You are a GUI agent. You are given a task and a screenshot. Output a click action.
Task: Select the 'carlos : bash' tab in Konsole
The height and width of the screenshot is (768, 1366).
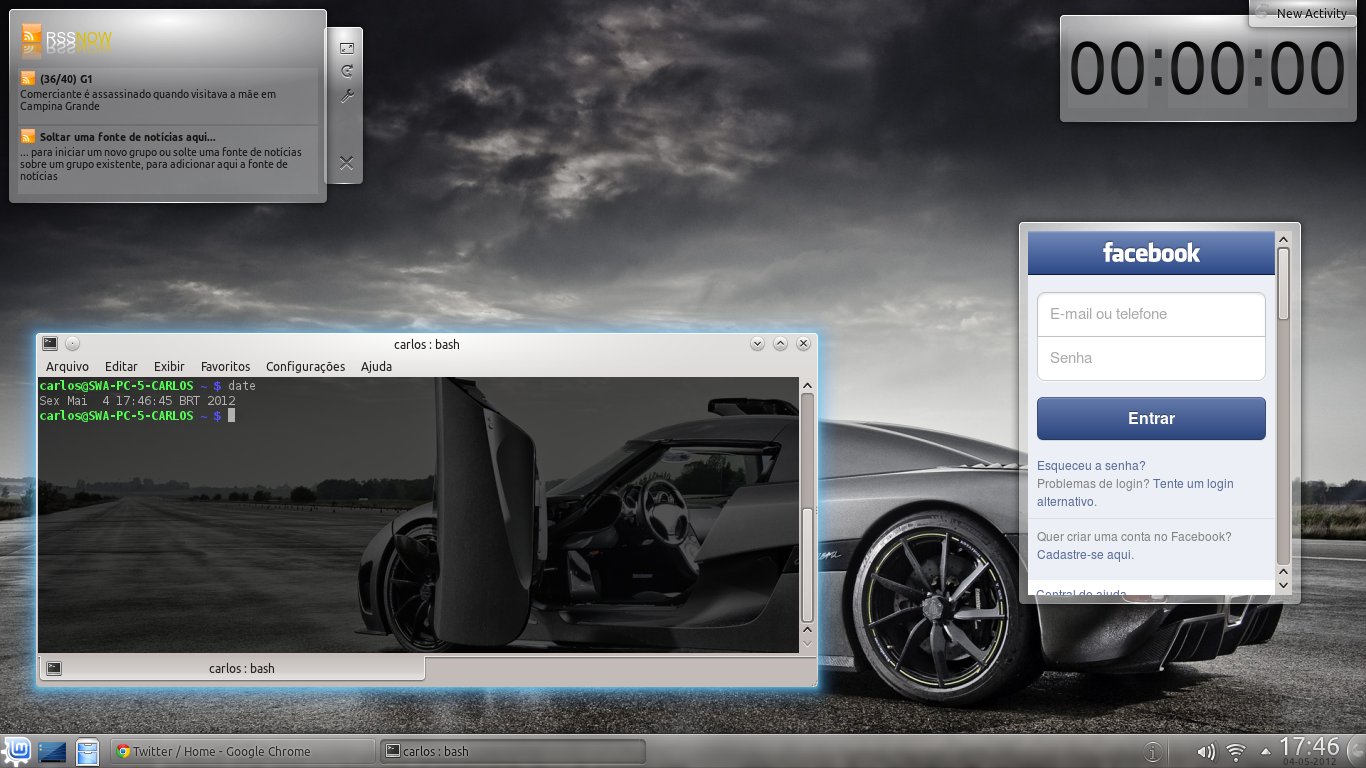click(x=232, y=668)
